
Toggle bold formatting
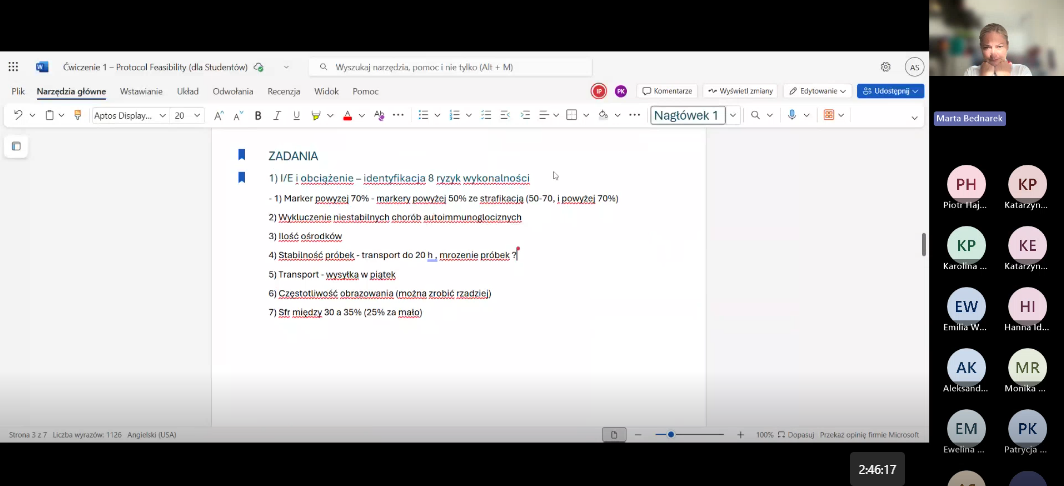[257, 116]
